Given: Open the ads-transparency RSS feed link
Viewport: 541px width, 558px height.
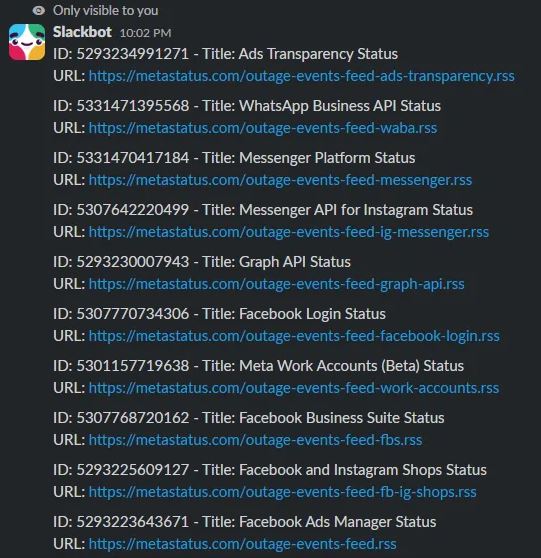Looking at the screenshot, I should tap(301, 76).
